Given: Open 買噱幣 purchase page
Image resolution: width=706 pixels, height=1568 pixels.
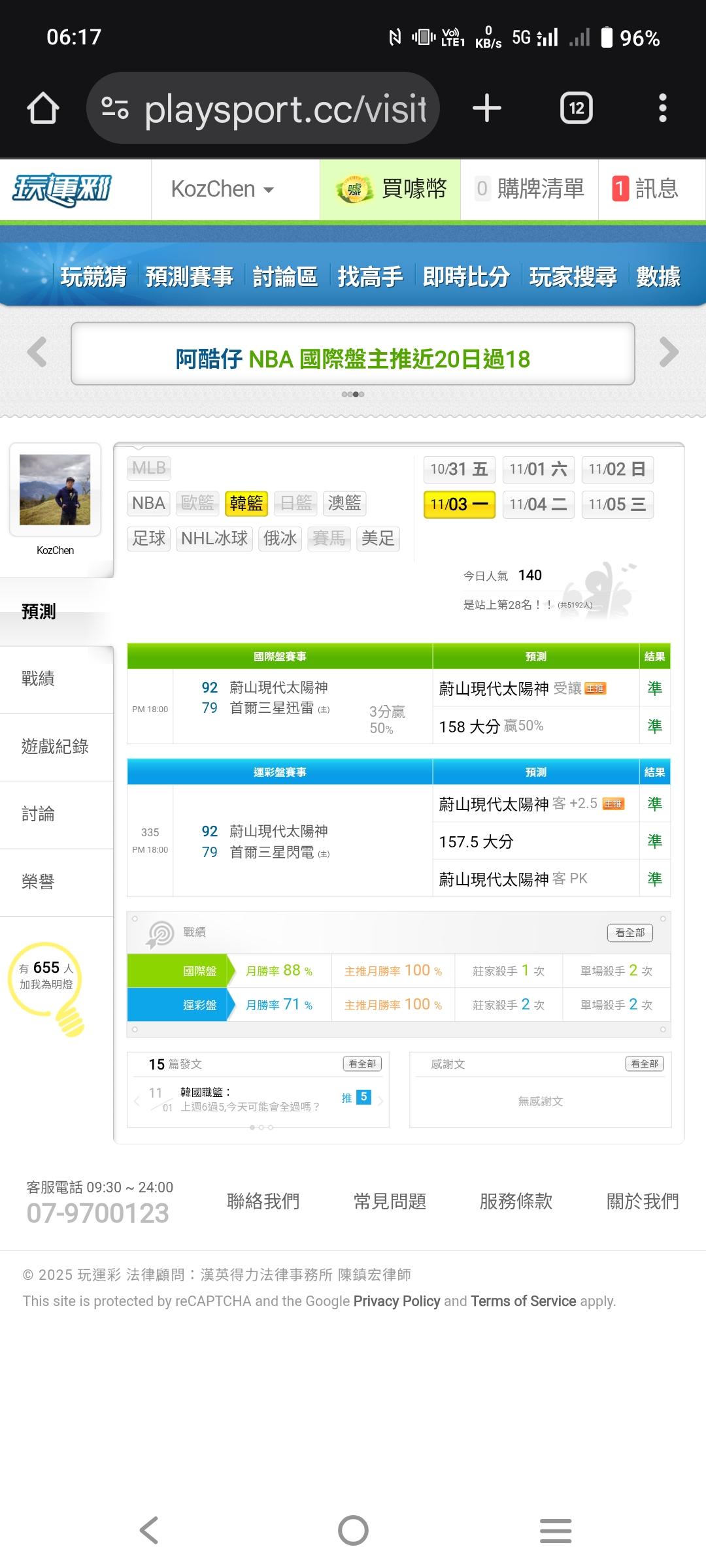Looking at the screenshot, I should tap(390, 189).
